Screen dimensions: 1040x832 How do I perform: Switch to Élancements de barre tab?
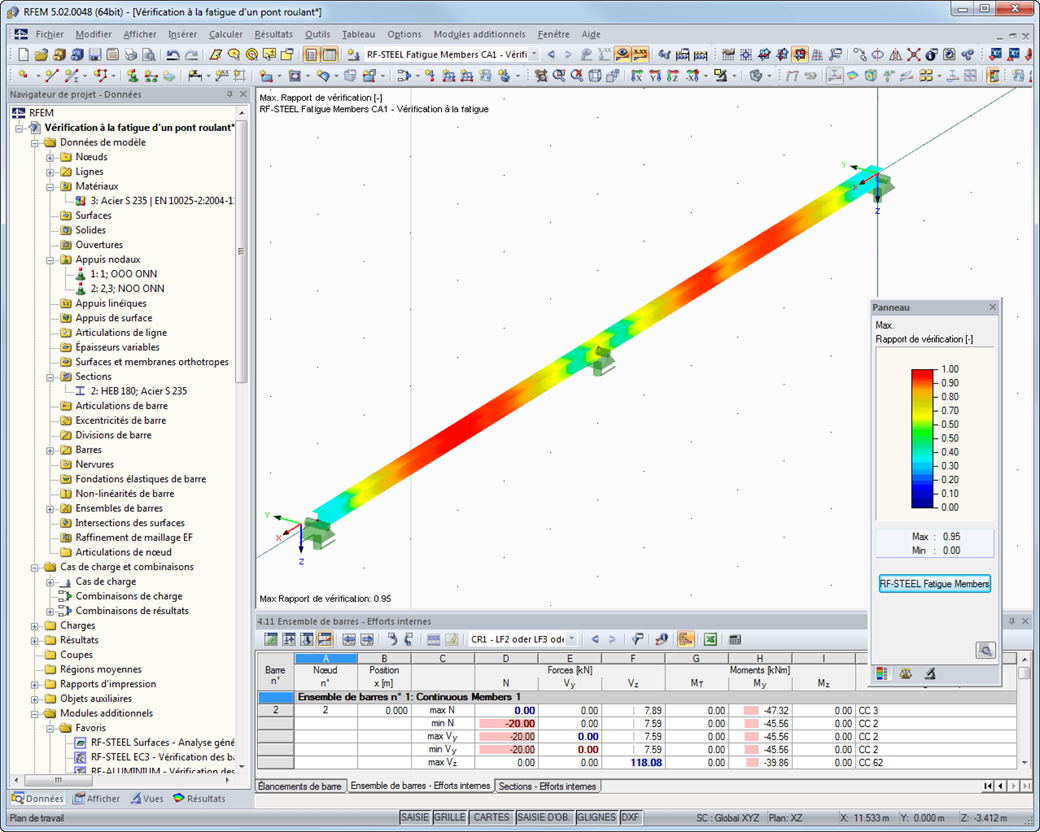click(x=300, y=786)
